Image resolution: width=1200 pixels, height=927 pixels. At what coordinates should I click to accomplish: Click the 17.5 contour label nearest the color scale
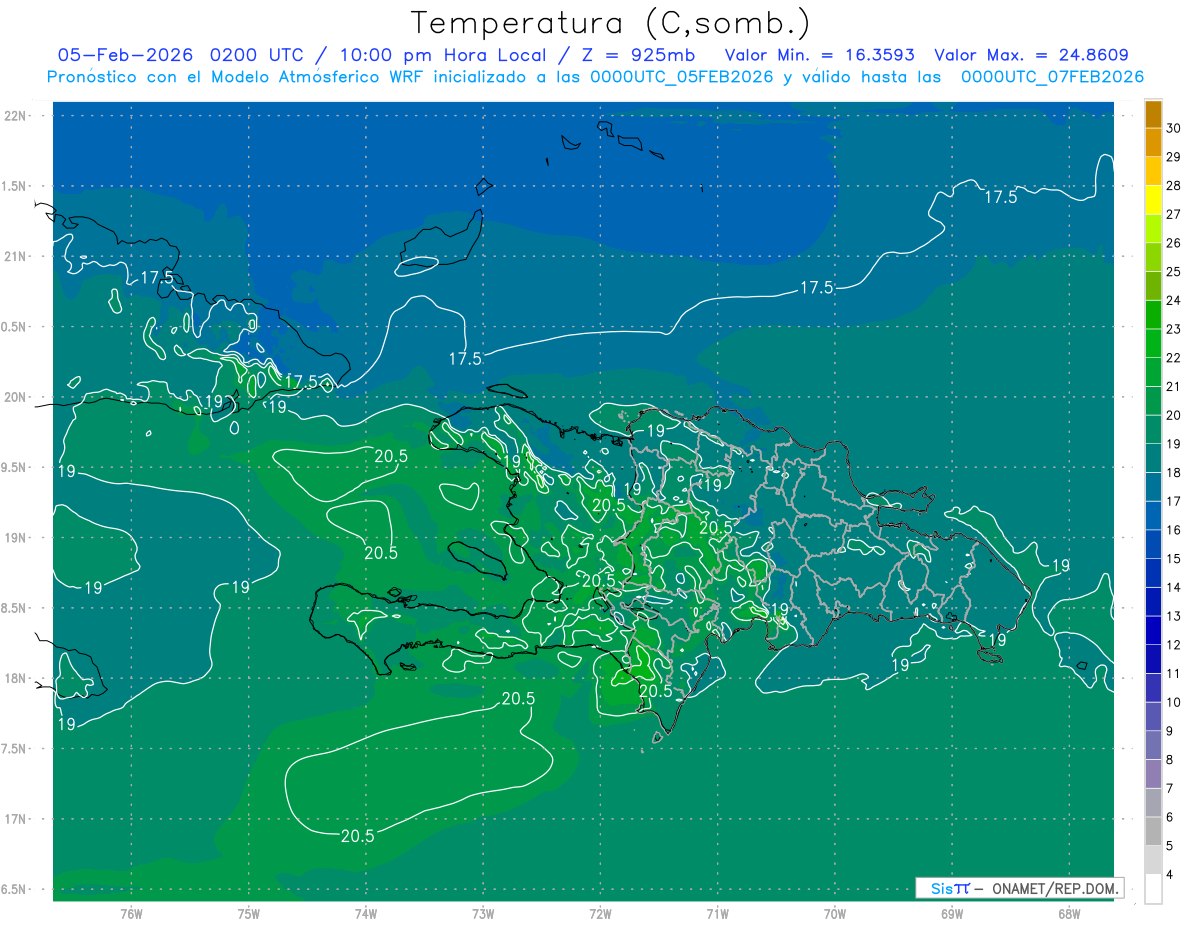1000,197
